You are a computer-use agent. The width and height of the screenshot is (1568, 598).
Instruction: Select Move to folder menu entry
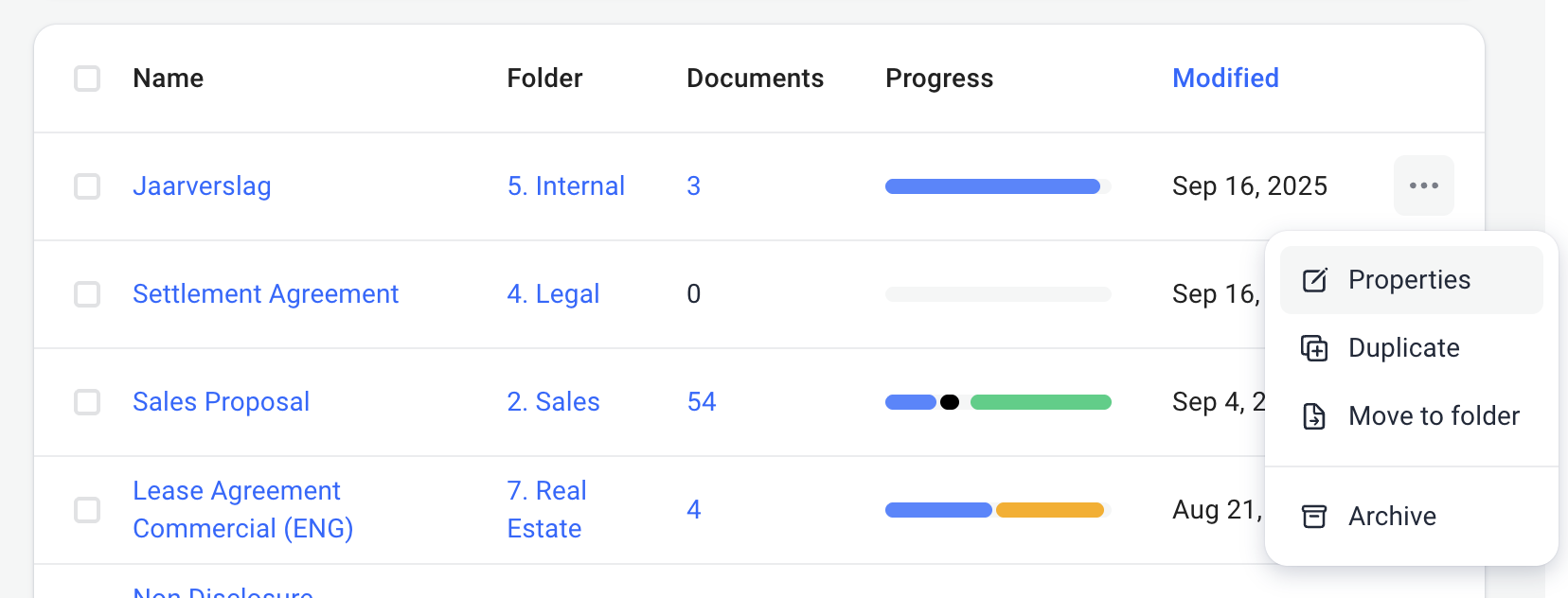coord(1411,416)
